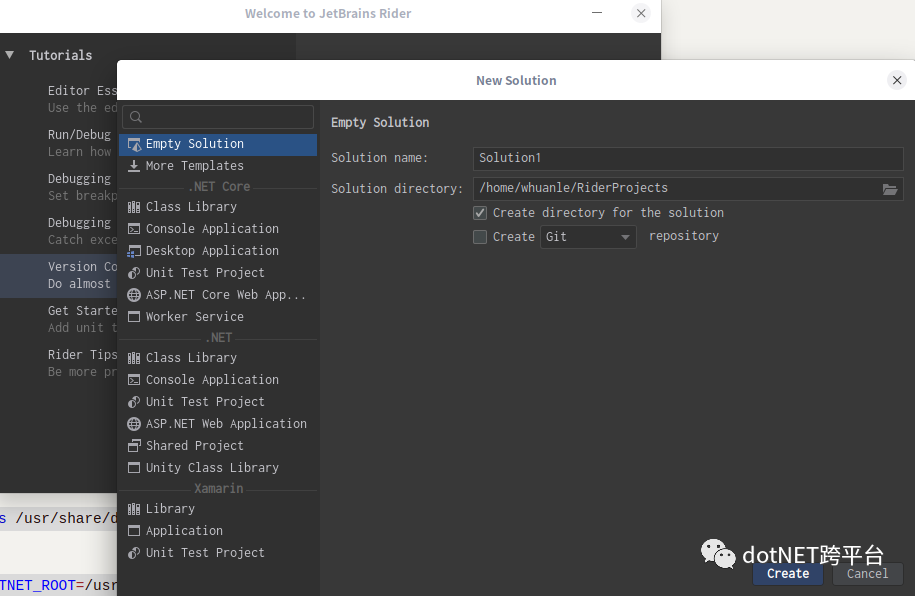Viewport: 915px width, 596px height.
Task: Open the Git repository type dropdown
Action: click(588, 237)
